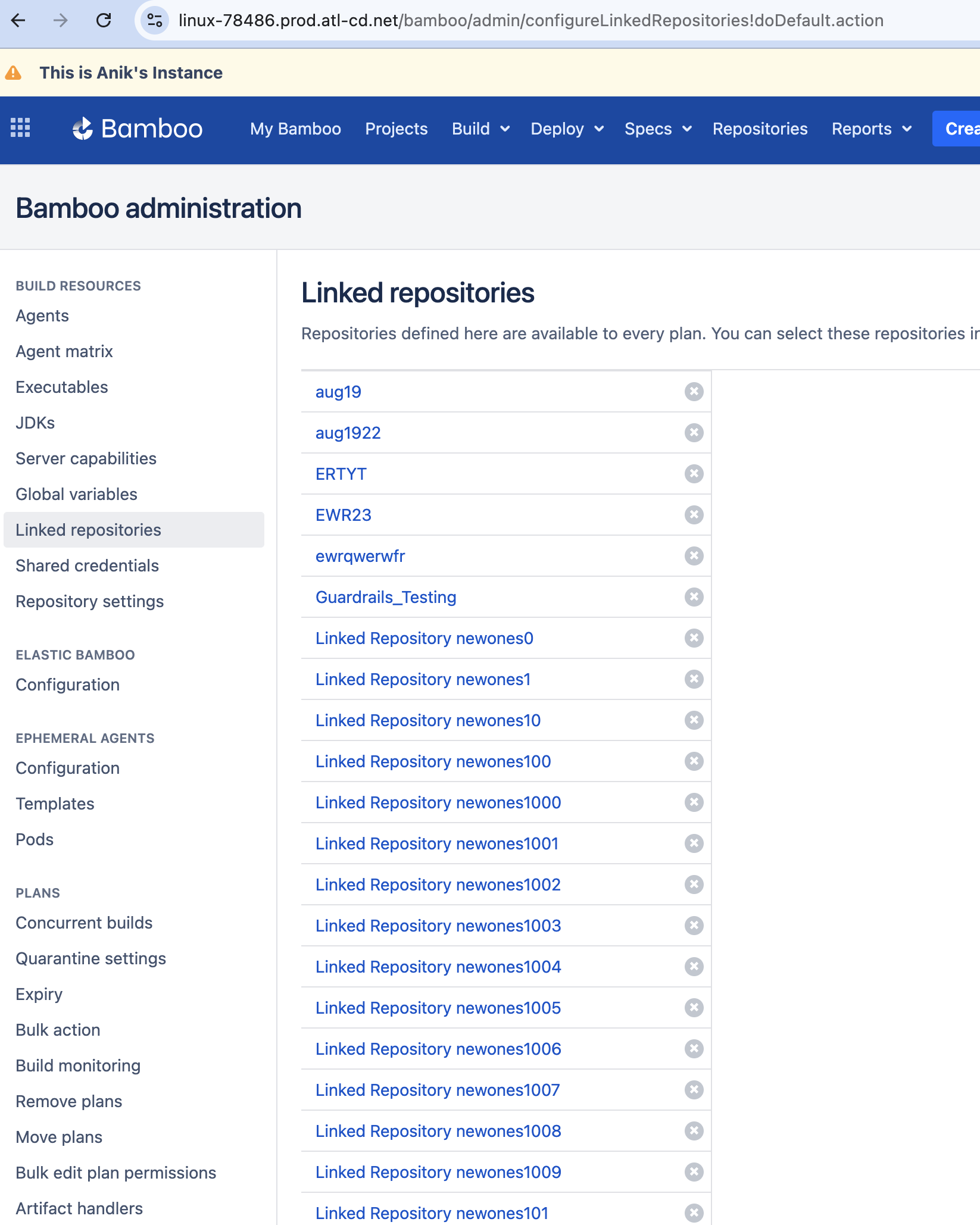Expand the Deploy dropdown menu
The width and height of the screenshot is (980, 1225).
[567, 129]
